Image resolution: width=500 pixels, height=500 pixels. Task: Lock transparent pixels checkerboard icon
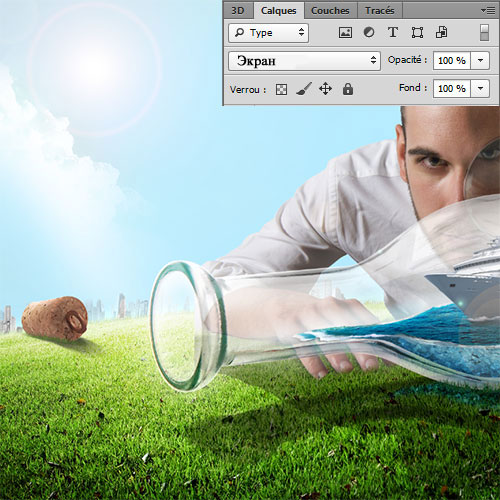[x=281, y=89]
